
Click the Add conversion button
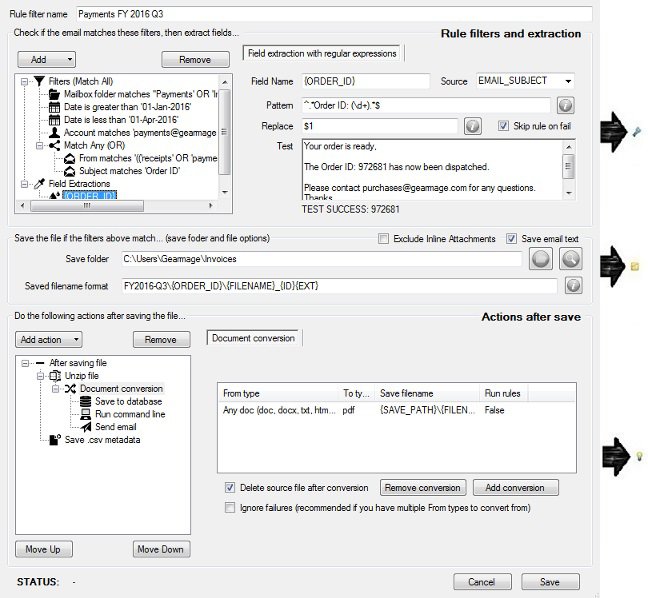coord(514,488)
